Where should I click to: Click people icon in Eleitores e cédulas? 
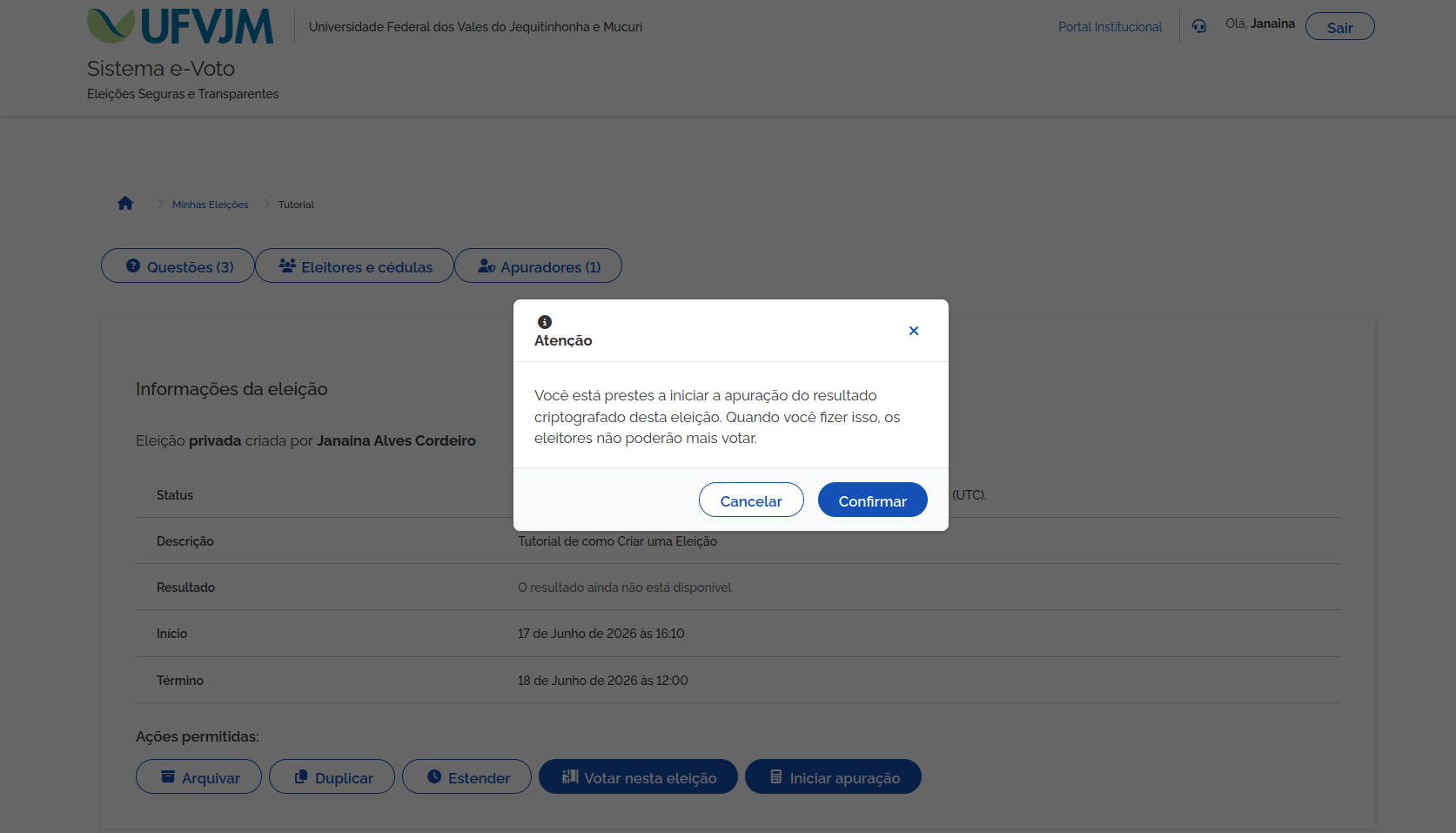(287, 265)
